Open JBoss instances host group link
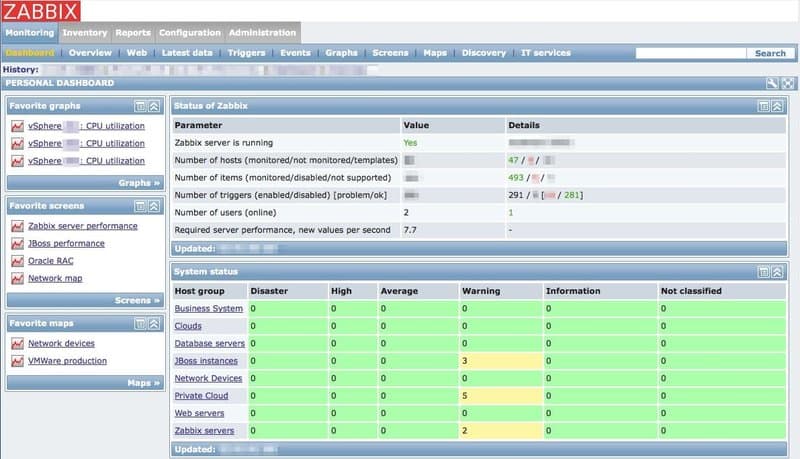800x459 pixels. click(x=206, y=361)
